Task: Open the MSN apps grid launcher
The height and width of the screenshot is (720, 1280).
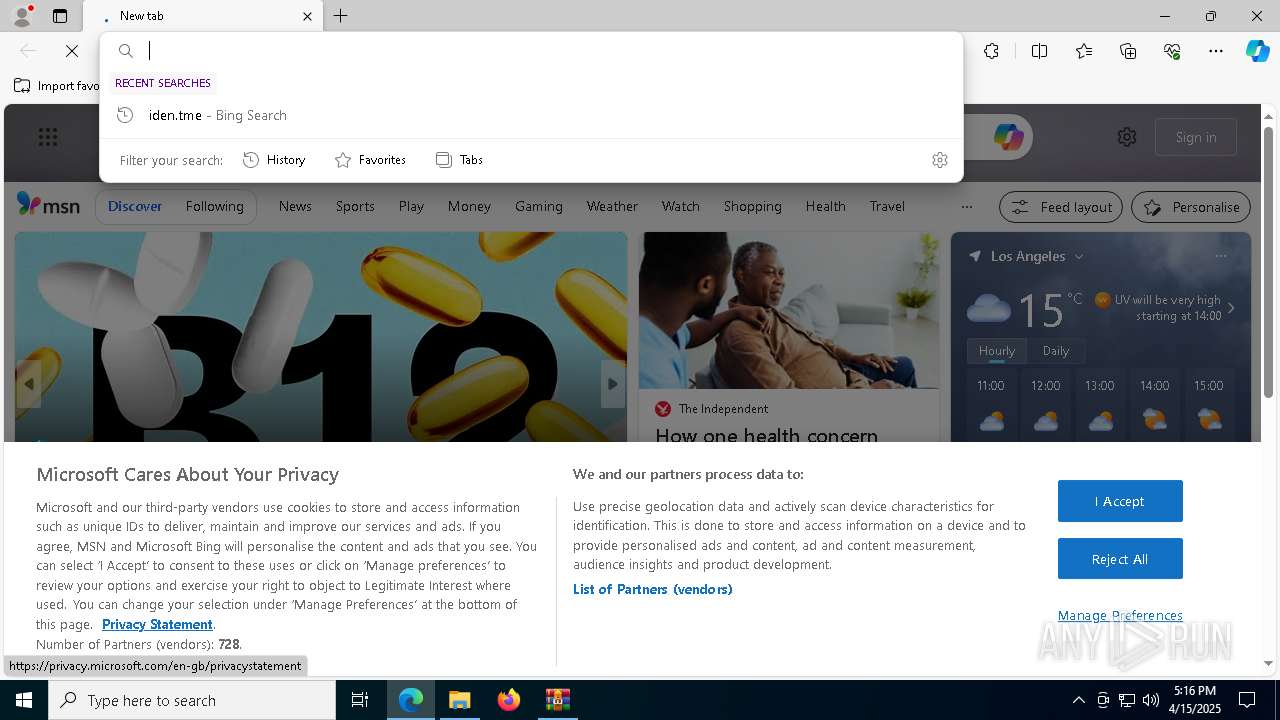Action: pos(48,137)
